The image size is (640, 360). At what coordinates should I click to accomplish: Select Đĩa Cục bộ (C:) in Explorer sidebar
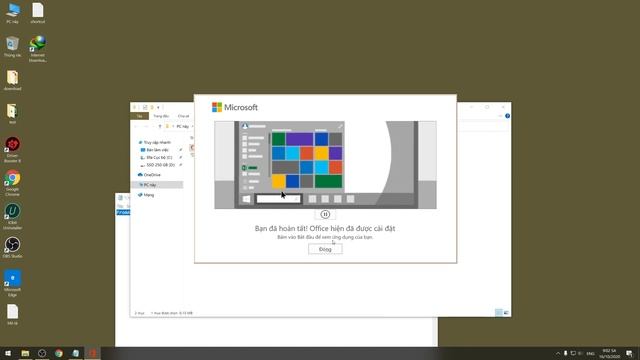159,158
